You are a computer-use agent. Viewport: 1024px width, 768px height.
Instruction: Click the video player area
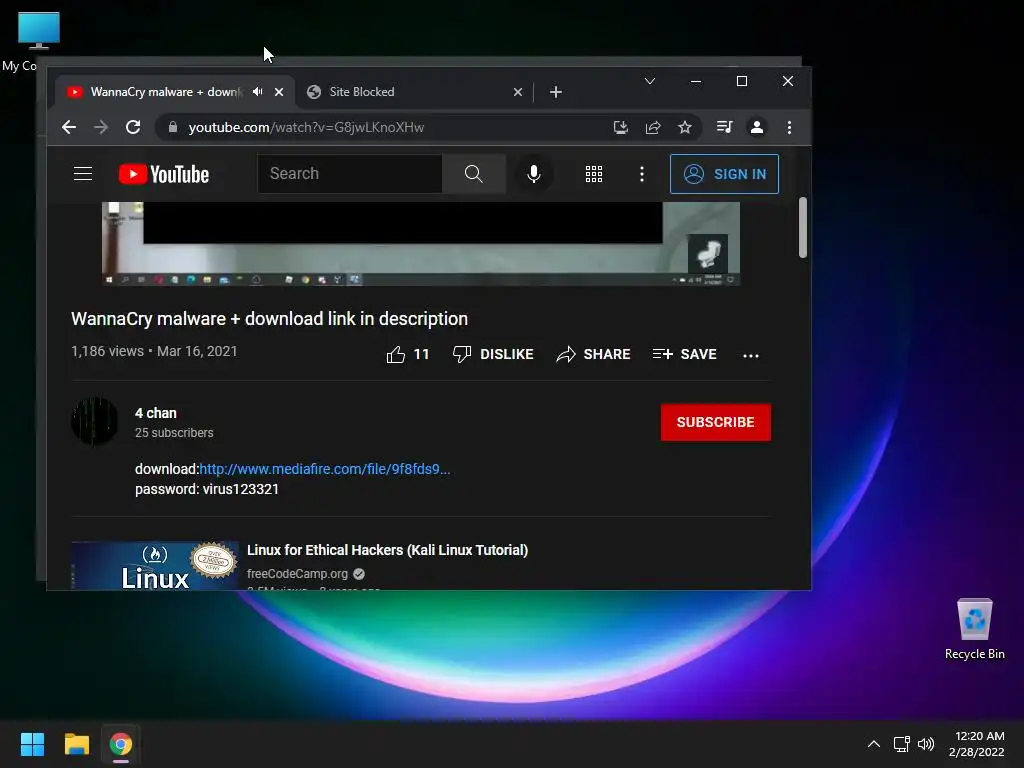tap(421, 243)
